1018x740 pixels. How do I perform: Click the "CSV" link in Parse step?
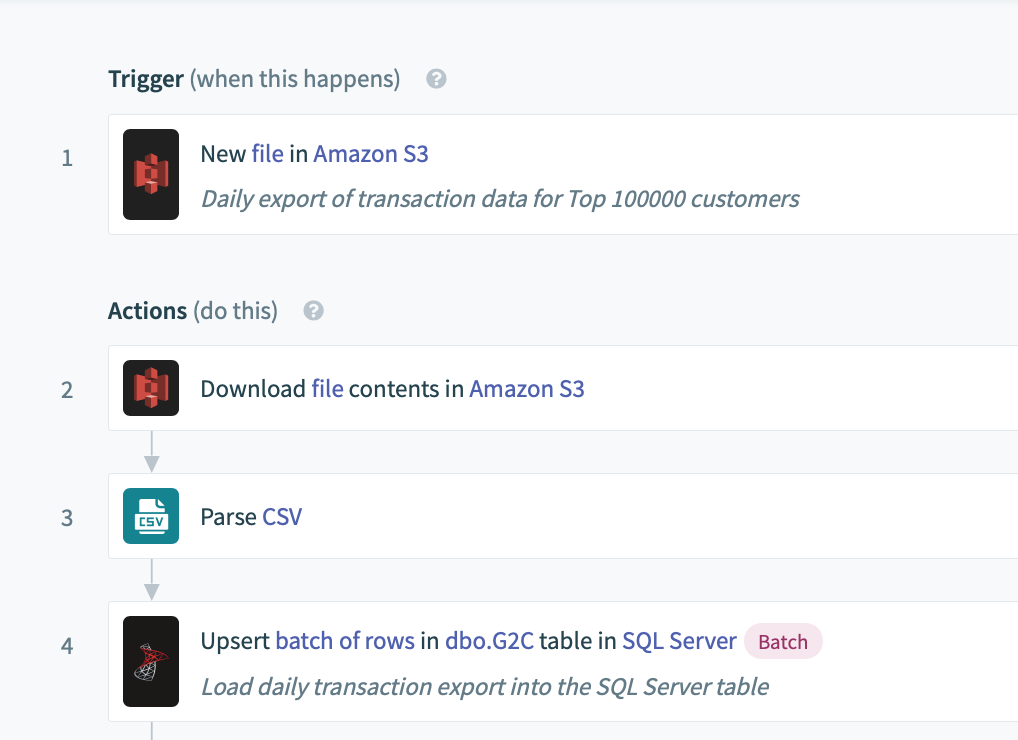click(x=282, y=517)
